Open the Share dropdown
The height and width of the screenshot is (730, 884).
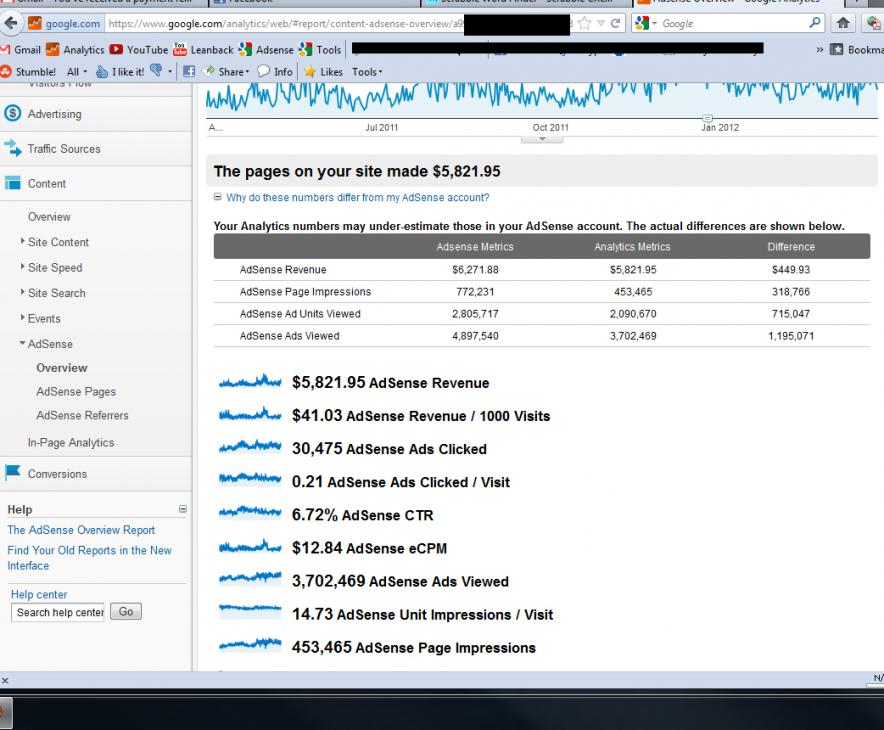(x=226, y=72)
